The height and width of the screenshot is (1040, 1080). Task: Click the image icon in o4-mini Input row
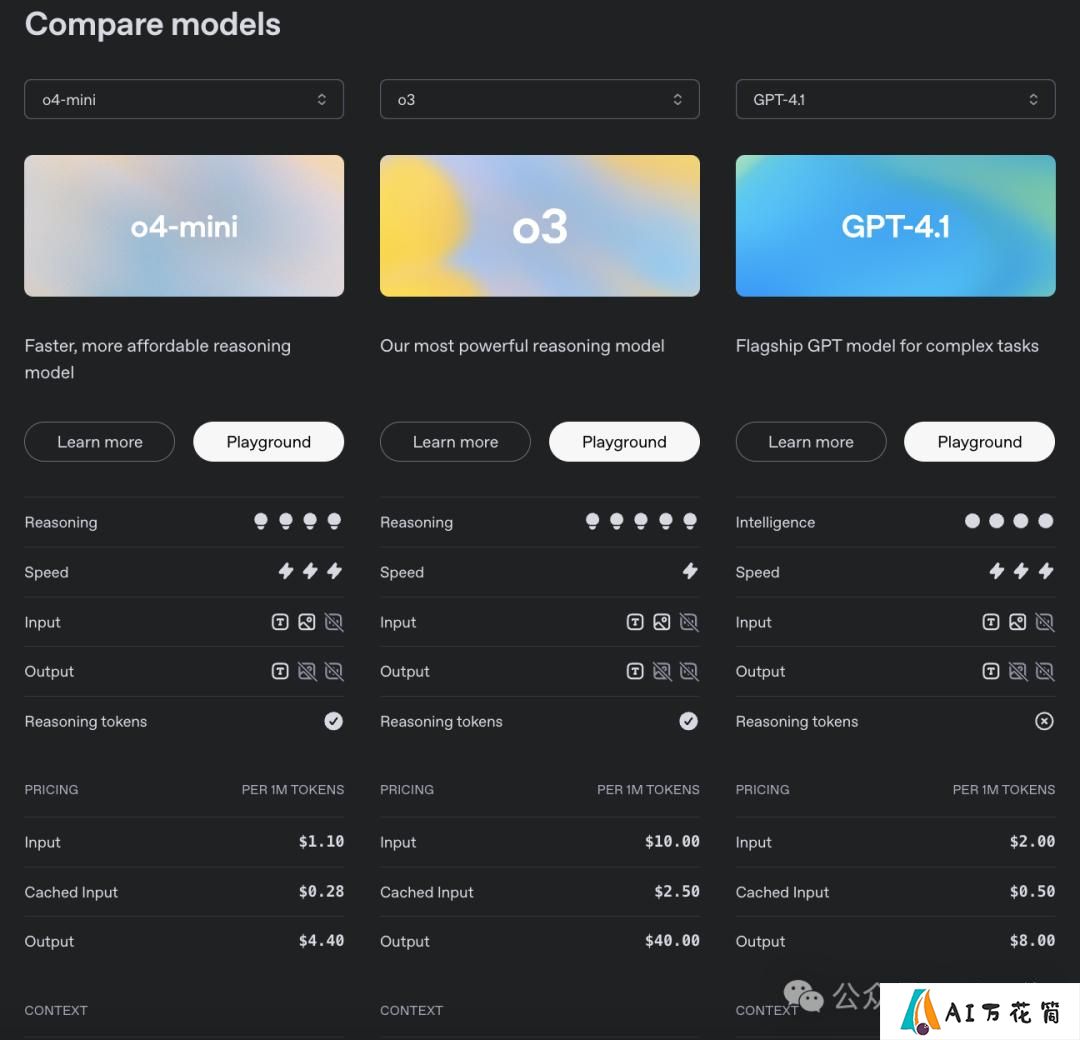pos(307,622)
